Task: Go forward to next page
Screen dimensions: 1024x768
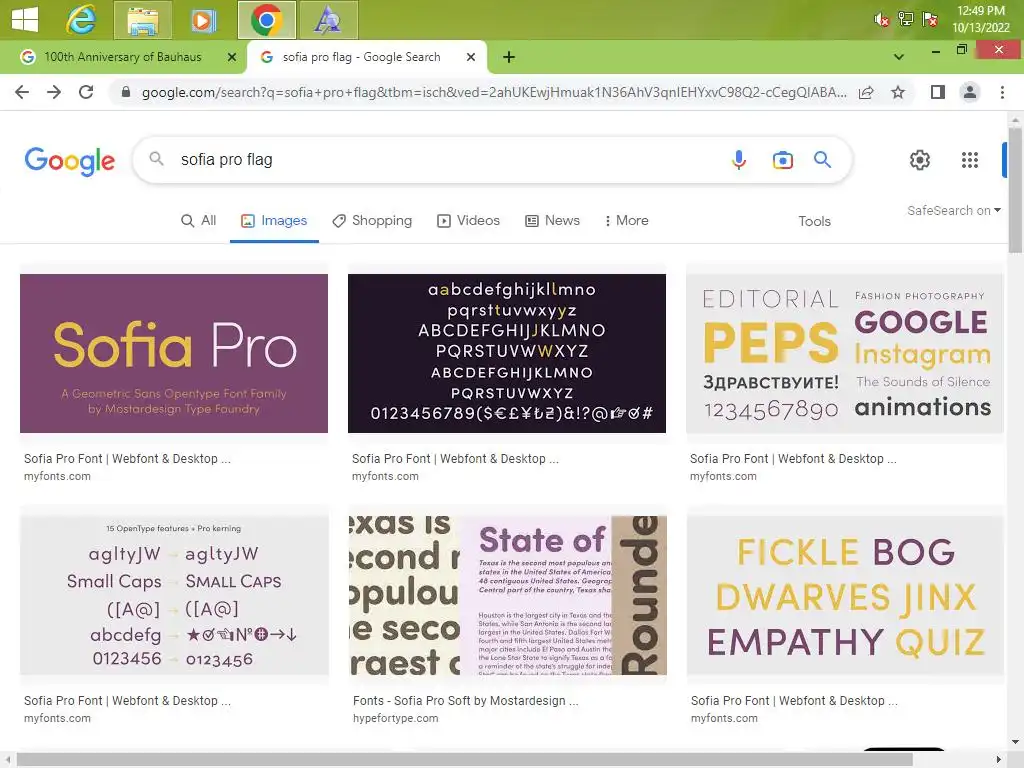Action: (54, 92)
